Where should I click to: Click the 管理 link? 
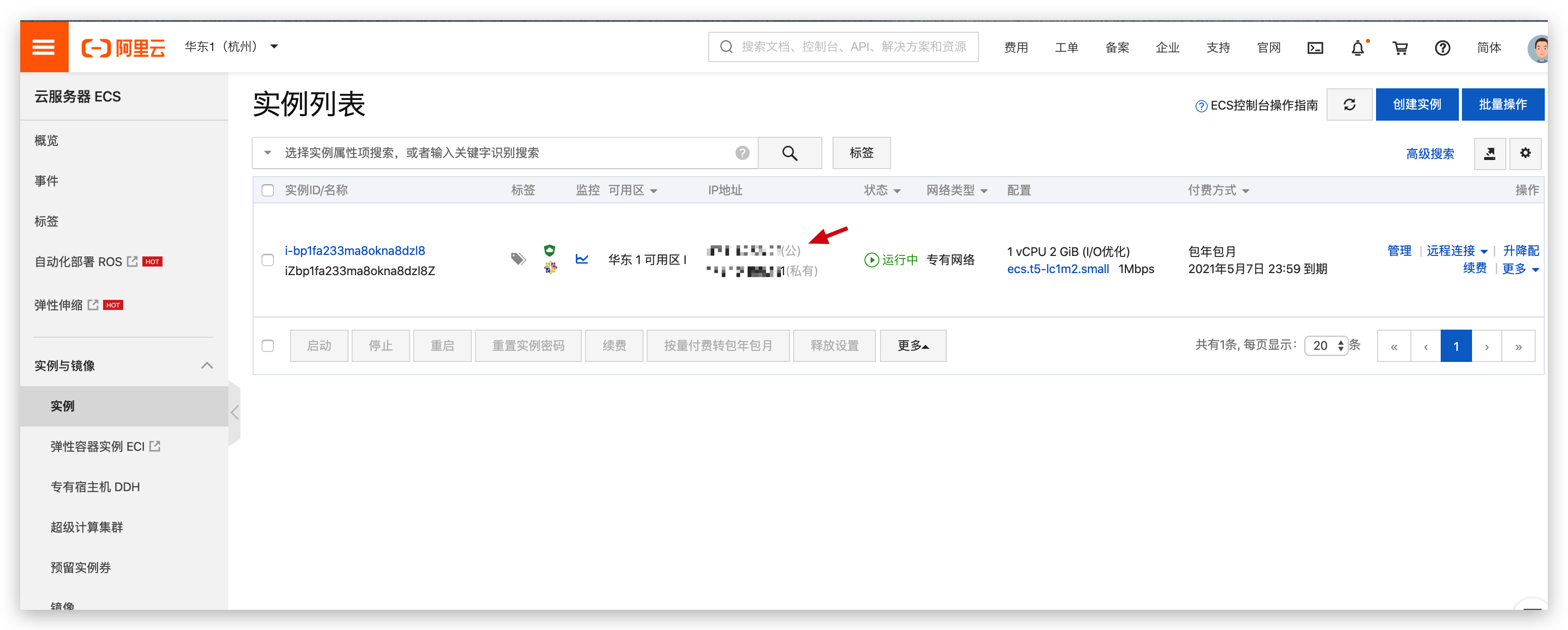pyautogui.click(x=1399, y=250)
